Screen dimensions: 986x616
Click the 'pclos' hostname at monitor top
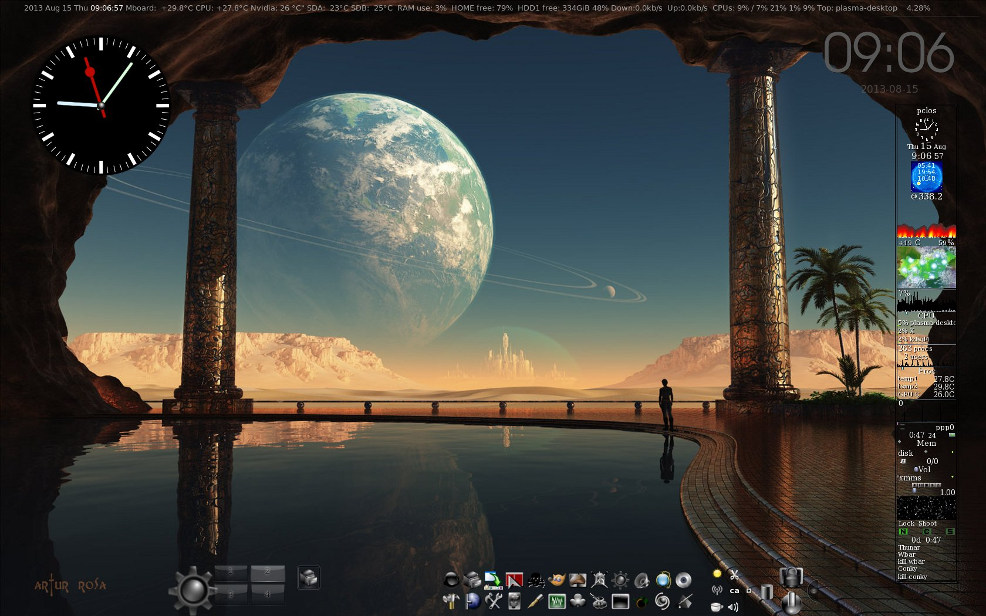coord(926,111)
